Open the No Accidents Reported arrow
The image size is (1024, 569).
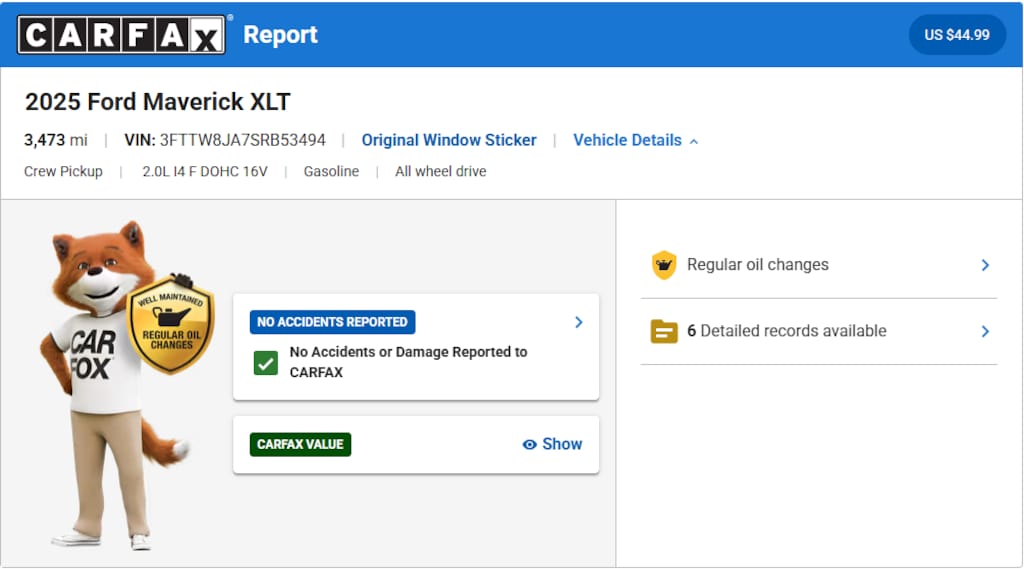pyautogui.click(x=578, y=322)
